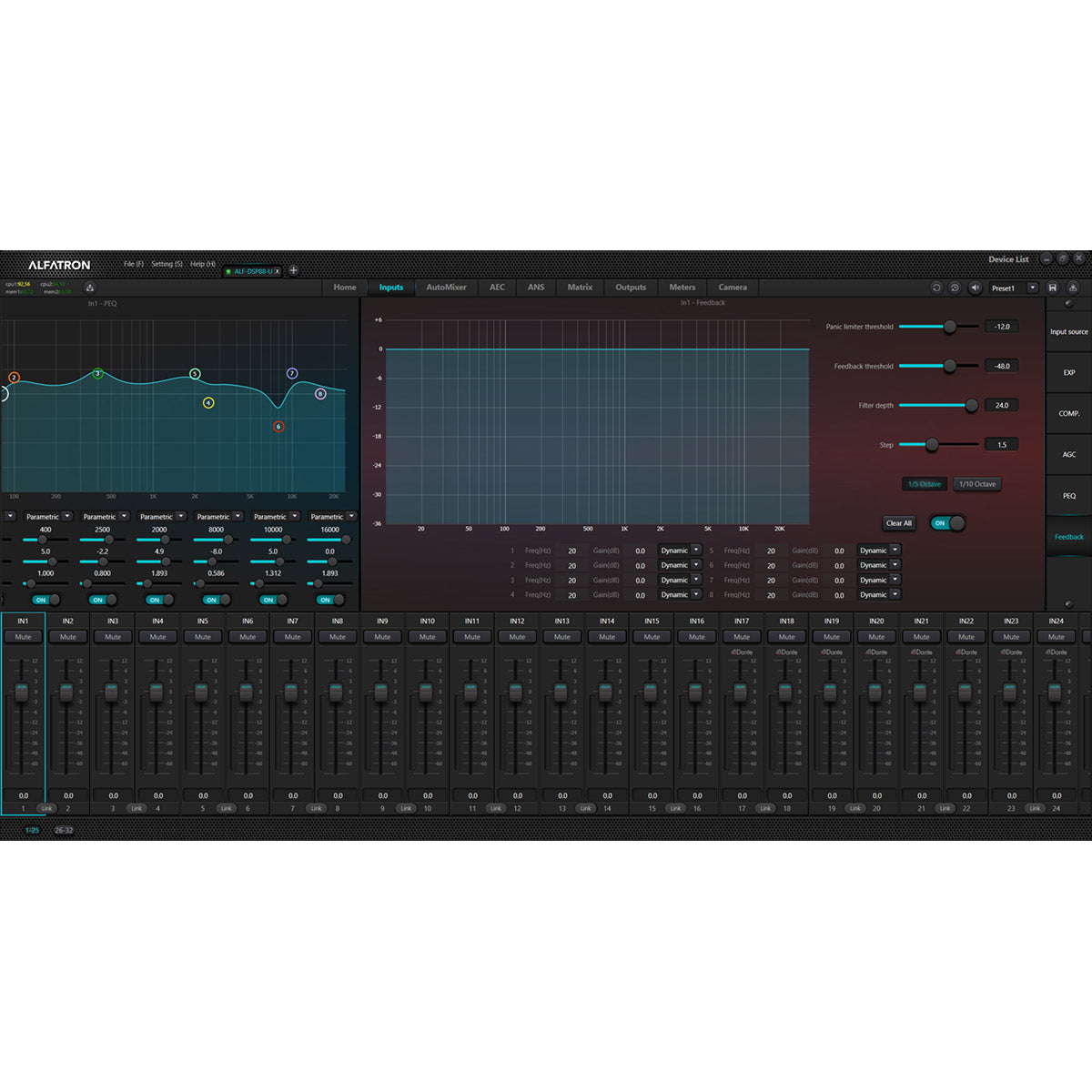Click the 1/10 Octave button
Viewport: 1092px width, 1092px height.
pyautogui.click(x=976, y=483)
